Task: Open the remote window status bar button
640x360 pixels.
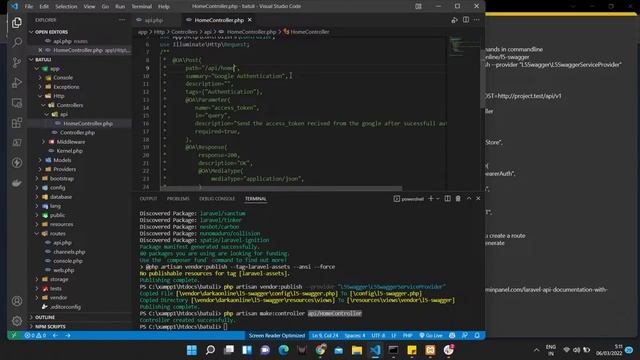Action: coord(14,336)
